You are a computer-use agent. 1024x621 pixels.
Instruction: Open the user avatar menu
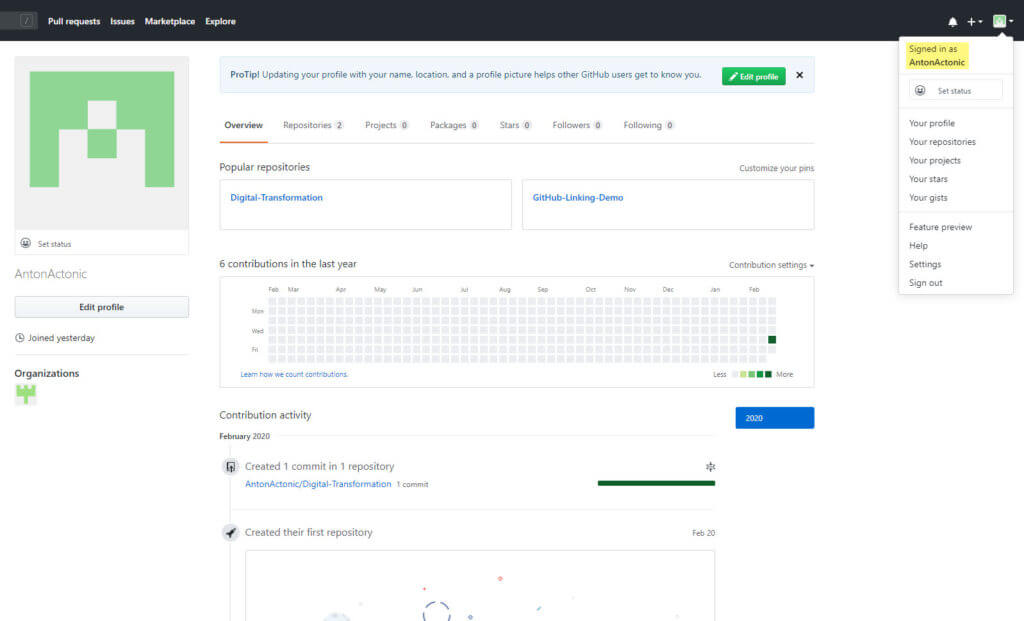(x=1001, y=21)
